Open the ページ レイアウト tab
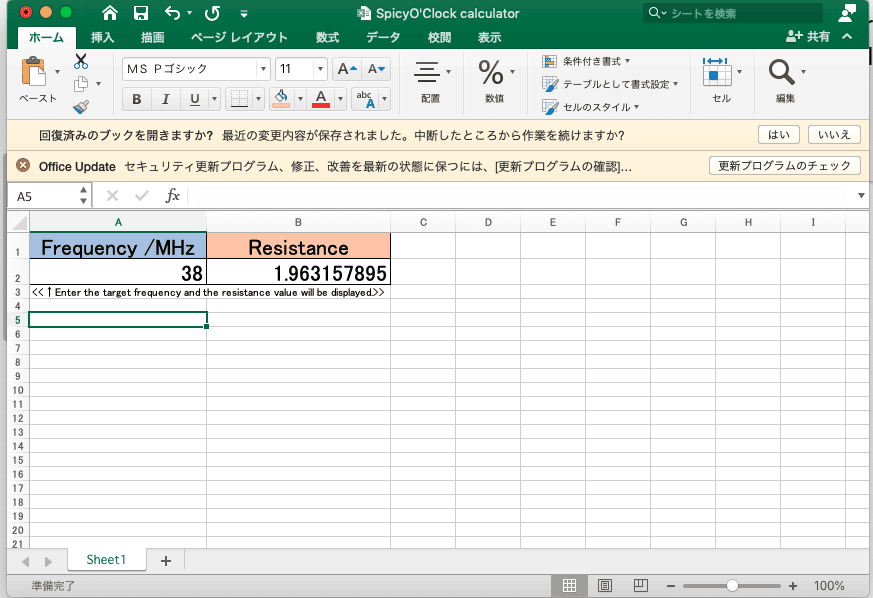This screenshot has height=598, width=873. pos(239,37)
